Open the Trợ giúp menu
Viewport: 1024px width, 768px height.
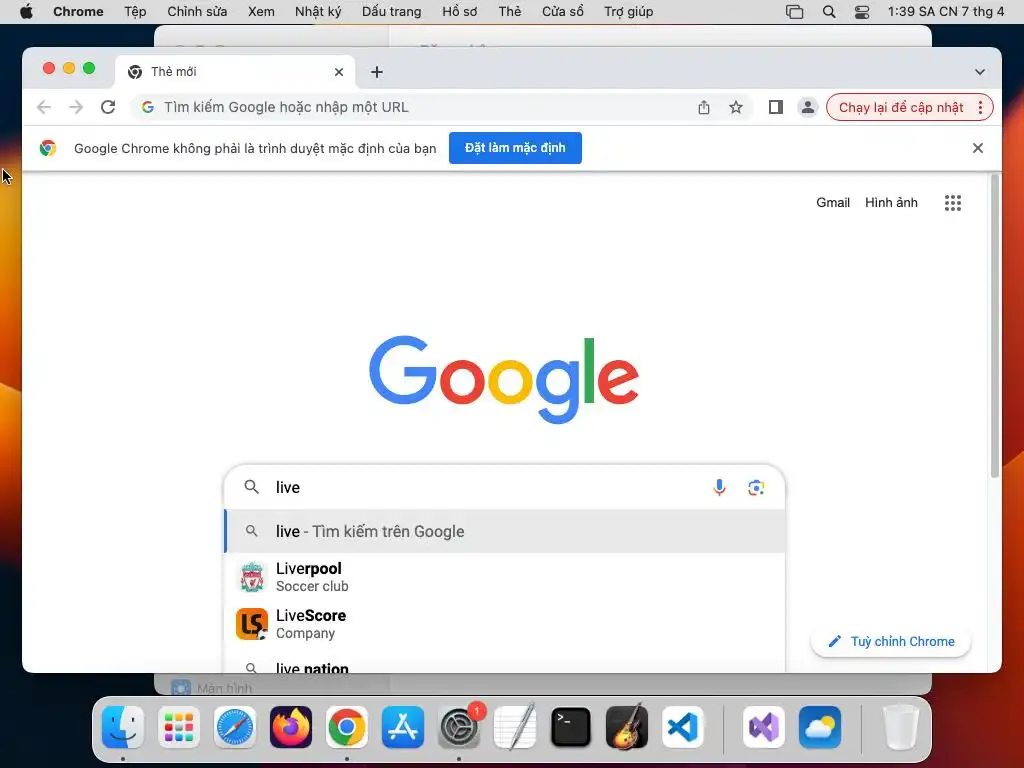[x=628, y=12]
